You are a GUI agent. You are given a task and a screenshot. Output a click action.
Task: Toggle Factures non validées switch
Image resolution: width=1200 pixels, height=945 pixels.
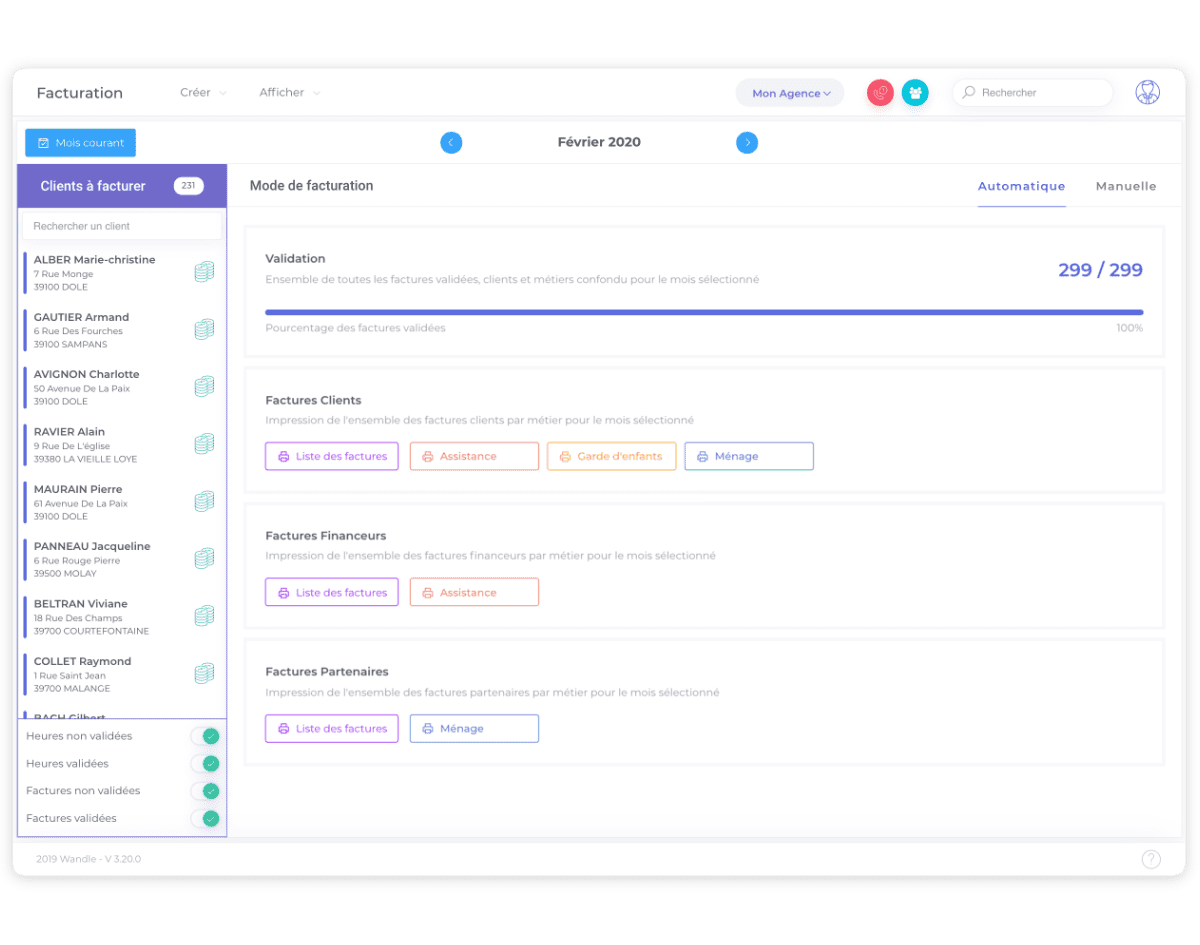205,791
